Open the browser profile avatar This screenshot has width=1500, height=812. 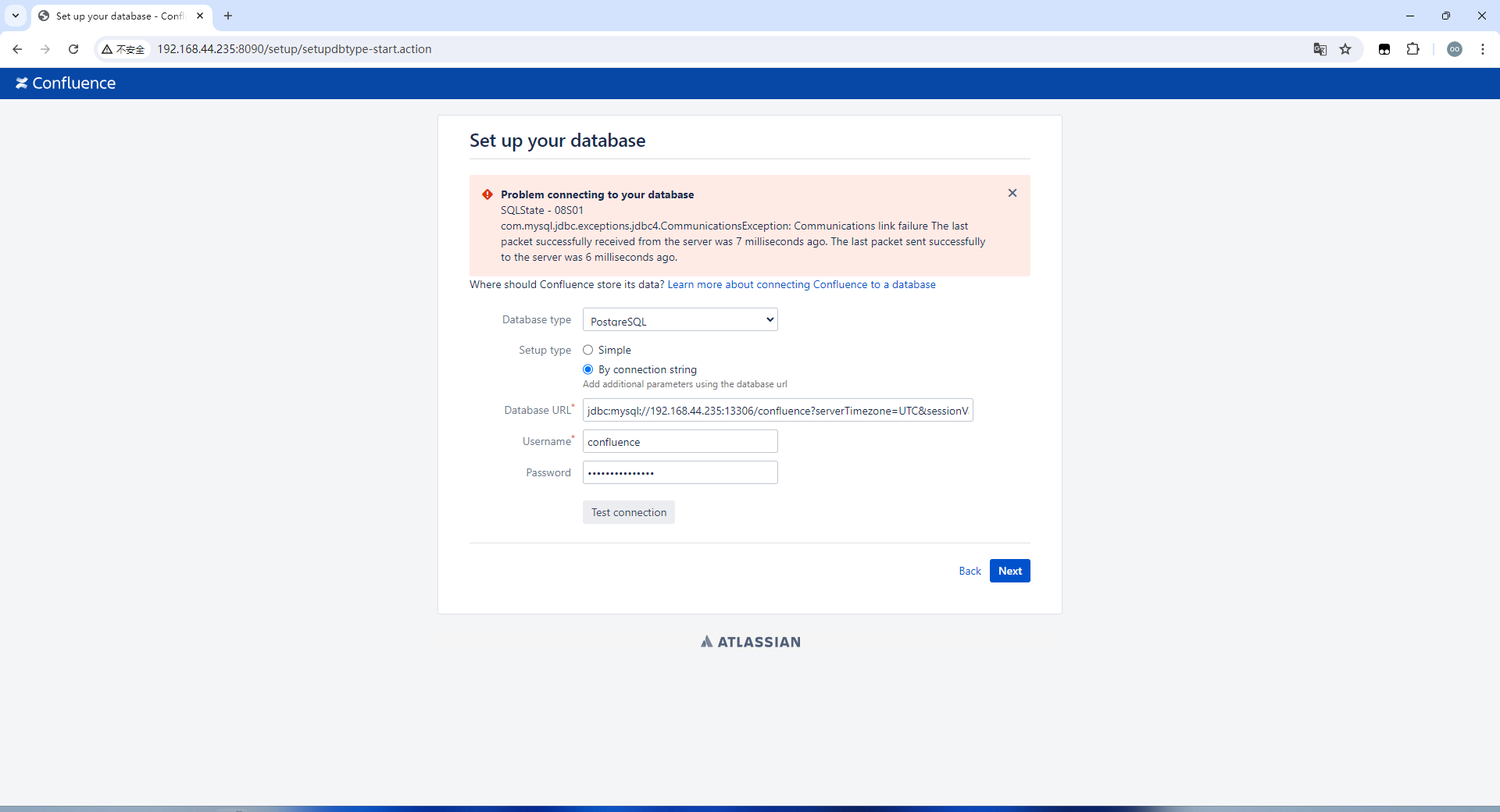click(x=1455, y=49)
